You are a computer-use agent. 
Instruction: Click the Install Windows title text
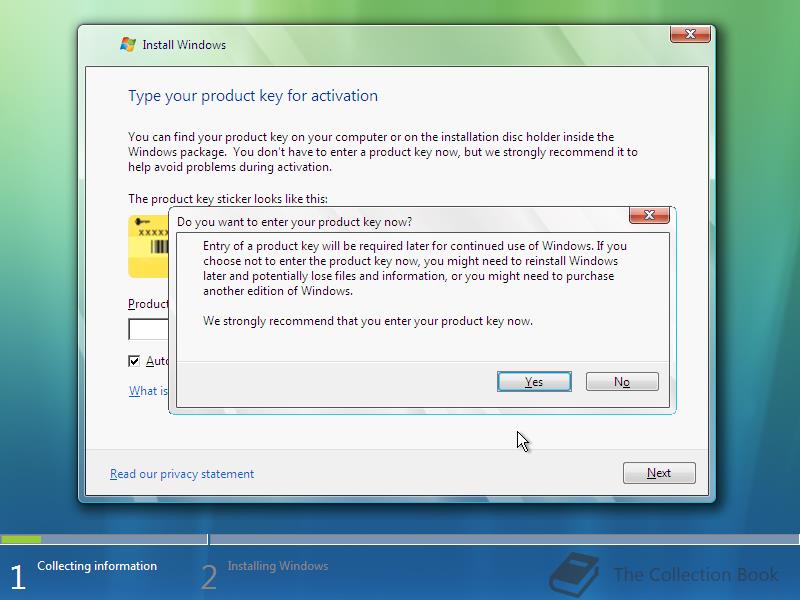(184, 45)
